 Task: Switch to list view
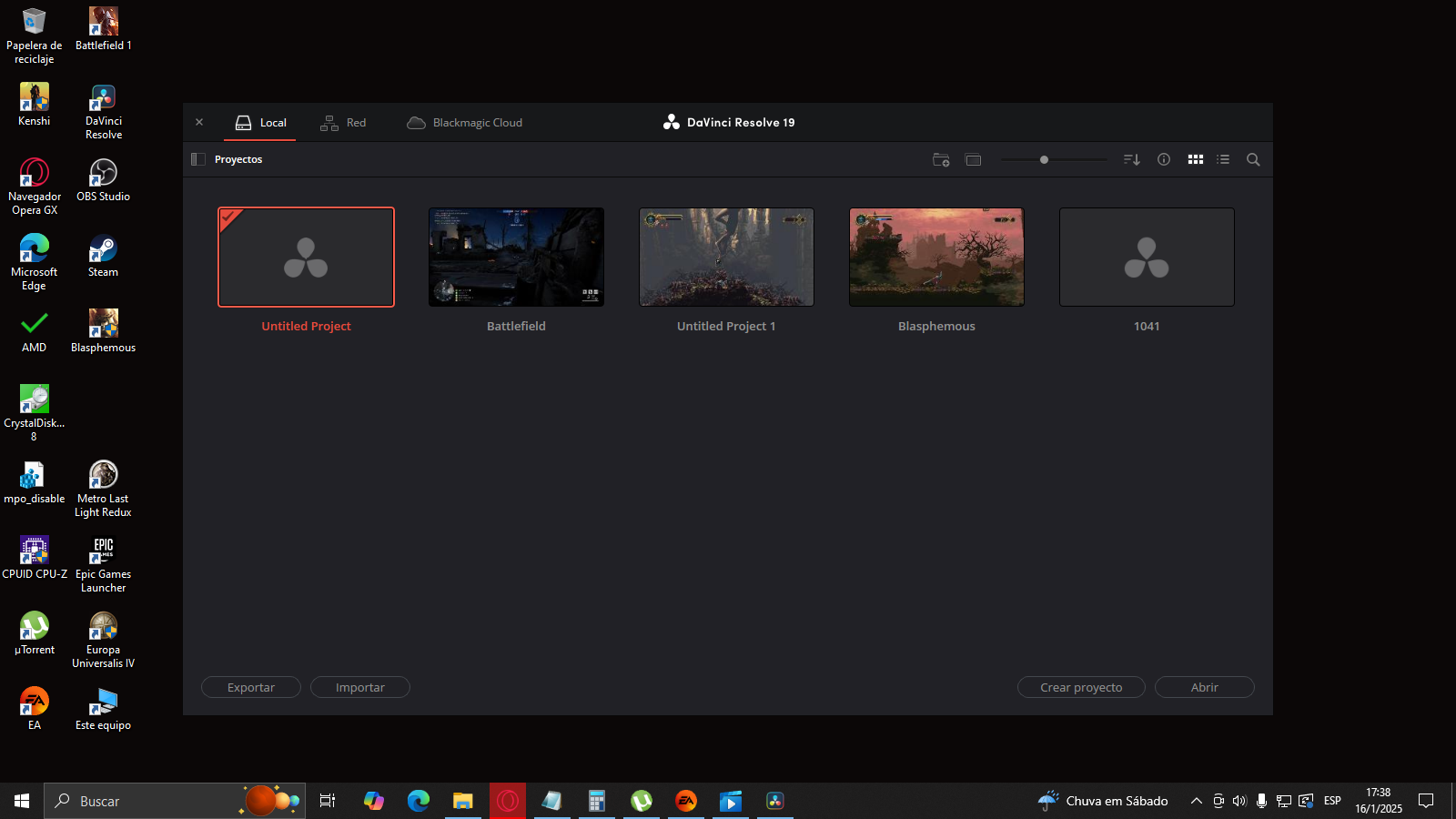coord(1223,159)
